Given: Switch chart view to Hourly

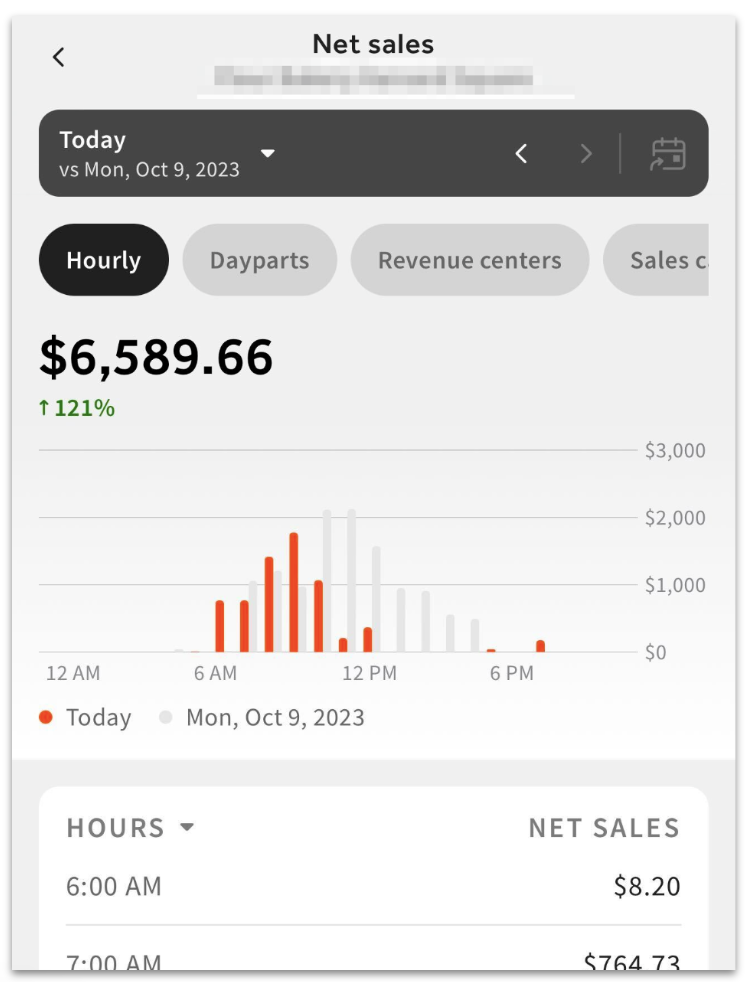Looking at the screenshot, I should [103, 260].
